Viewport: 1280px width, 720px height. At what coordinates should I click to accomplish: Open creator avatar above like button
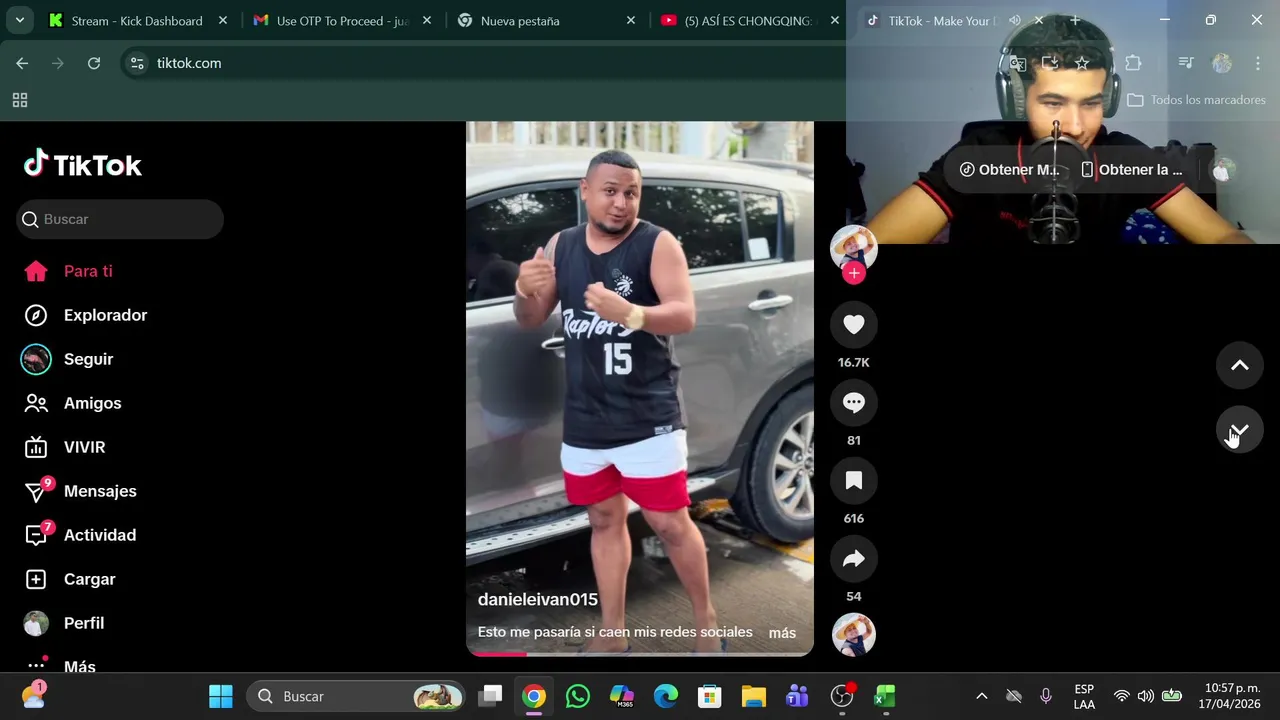click(x=854, y=247)
